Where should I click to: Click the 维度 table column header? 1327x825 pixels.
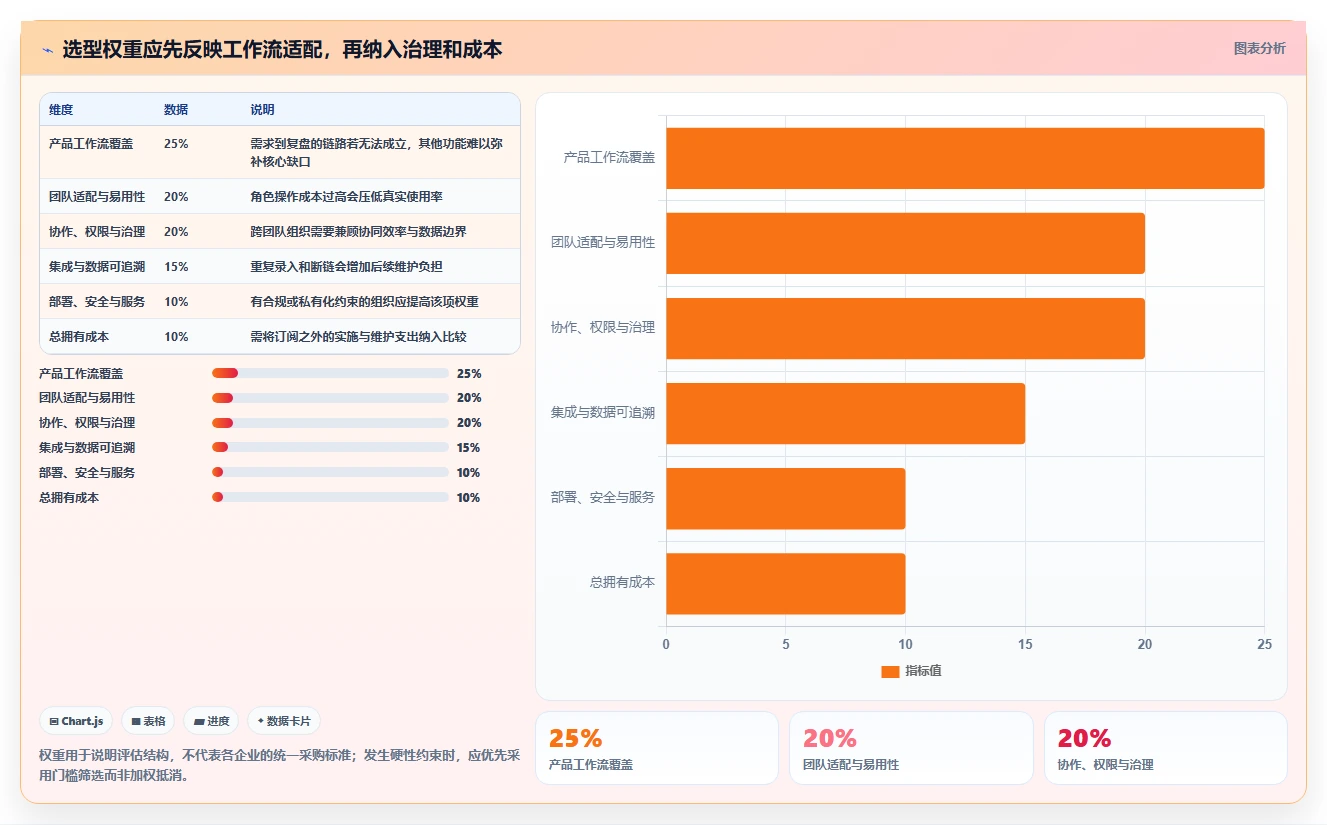[x=61, y=110]
